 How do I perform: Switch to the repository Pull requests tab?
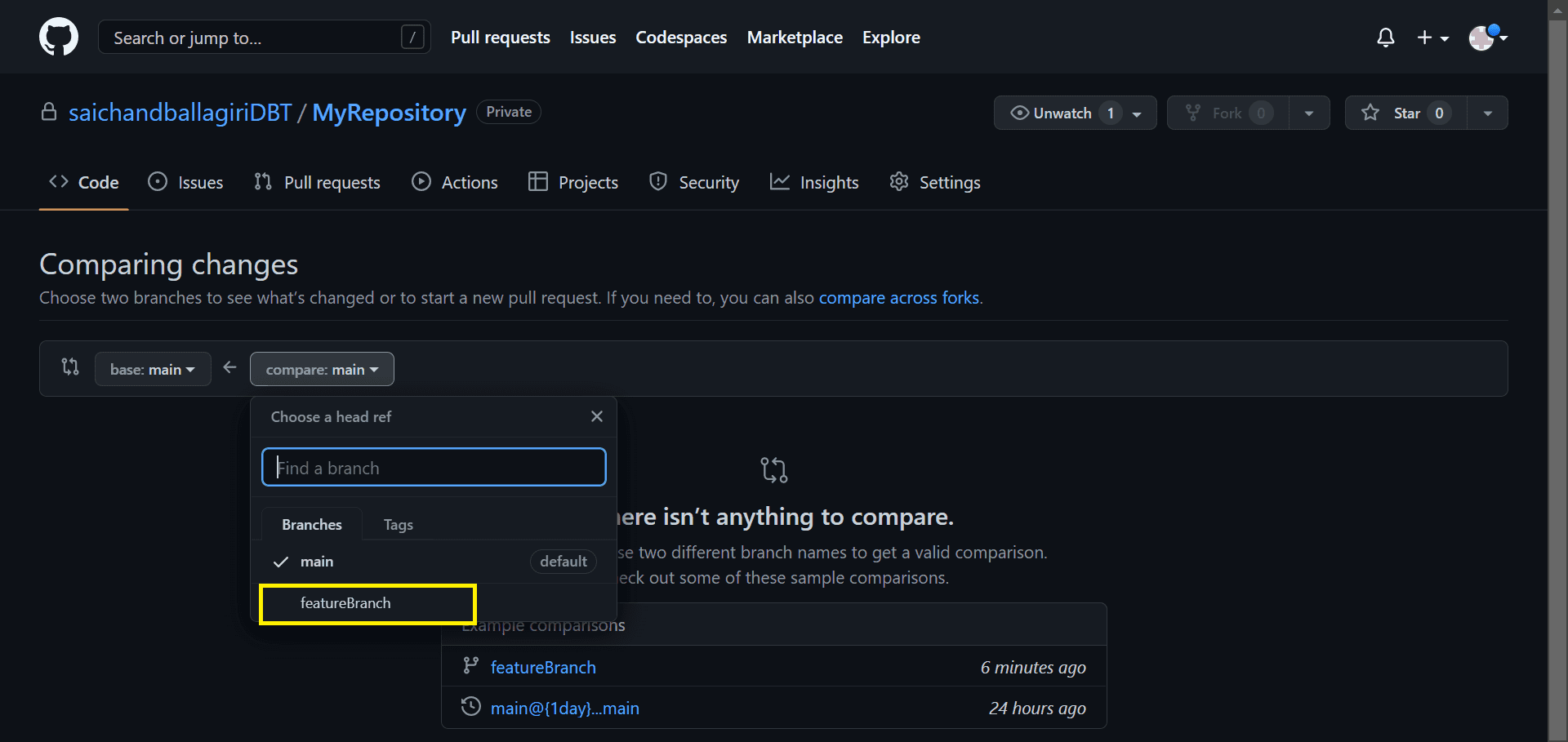(317, 182)
